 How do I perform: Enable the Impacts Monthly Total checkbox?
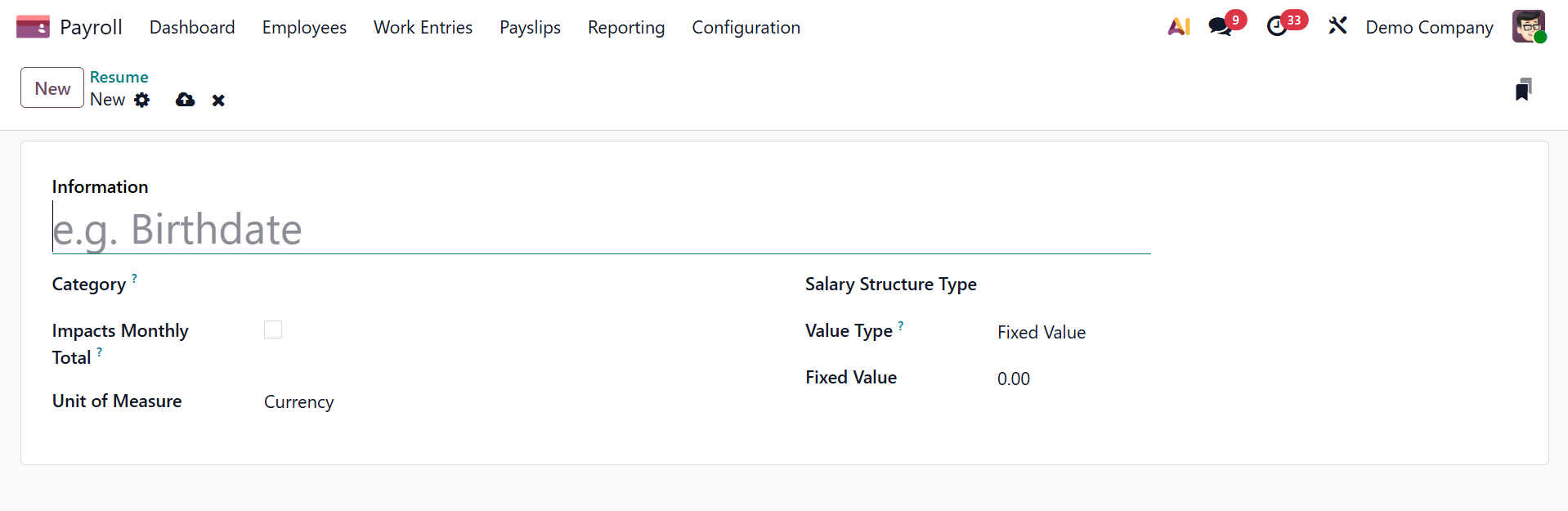click(x=273, y=329)
